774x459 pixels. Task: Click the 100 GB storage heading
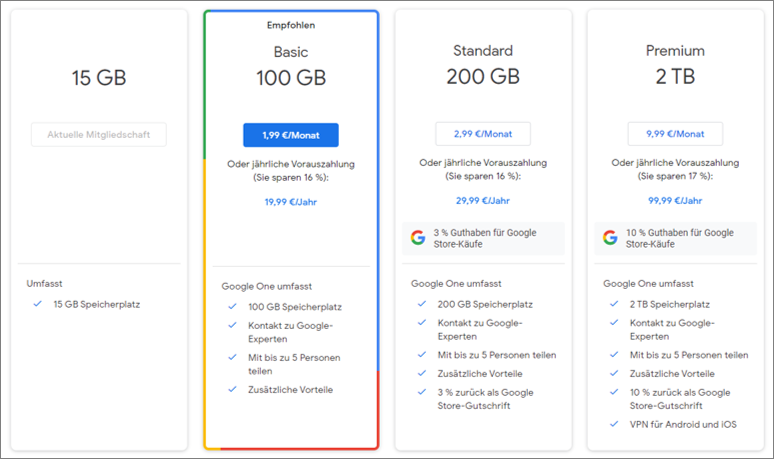pos(291,78)
